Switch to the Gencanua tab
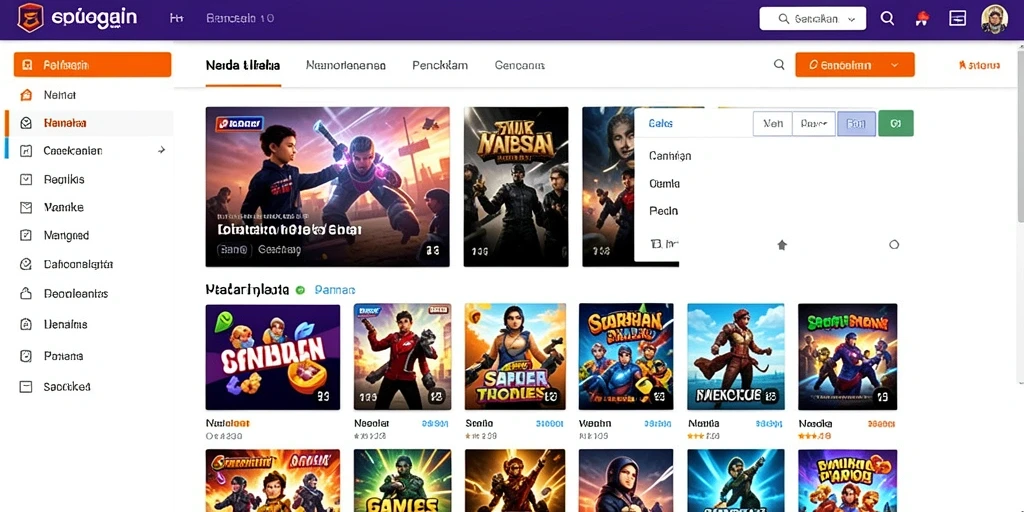The width and height of the screenshot is (1024, 512). (x=520, y=65)
